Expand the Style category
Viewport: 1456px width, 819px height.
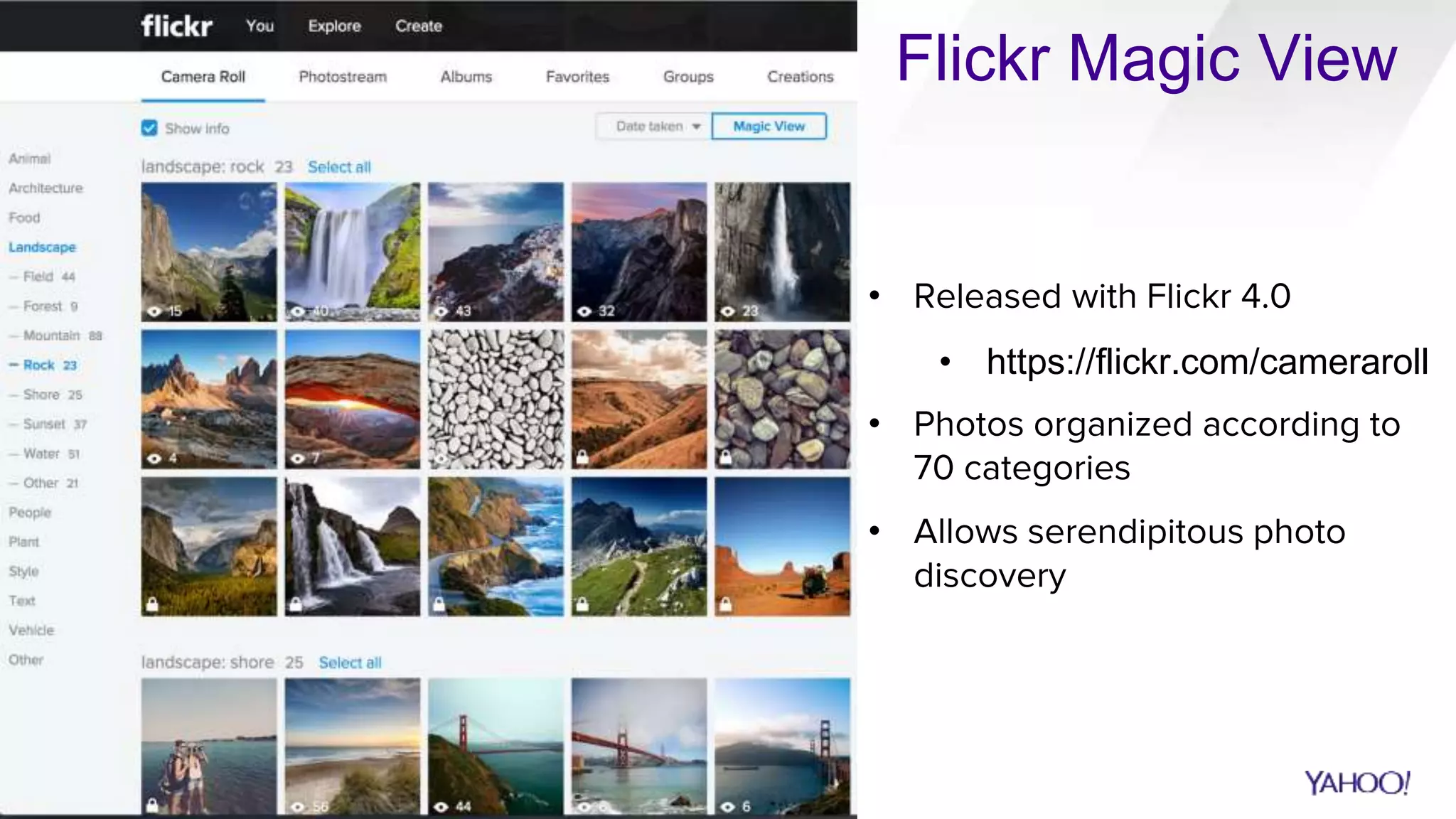click(23, 572)
